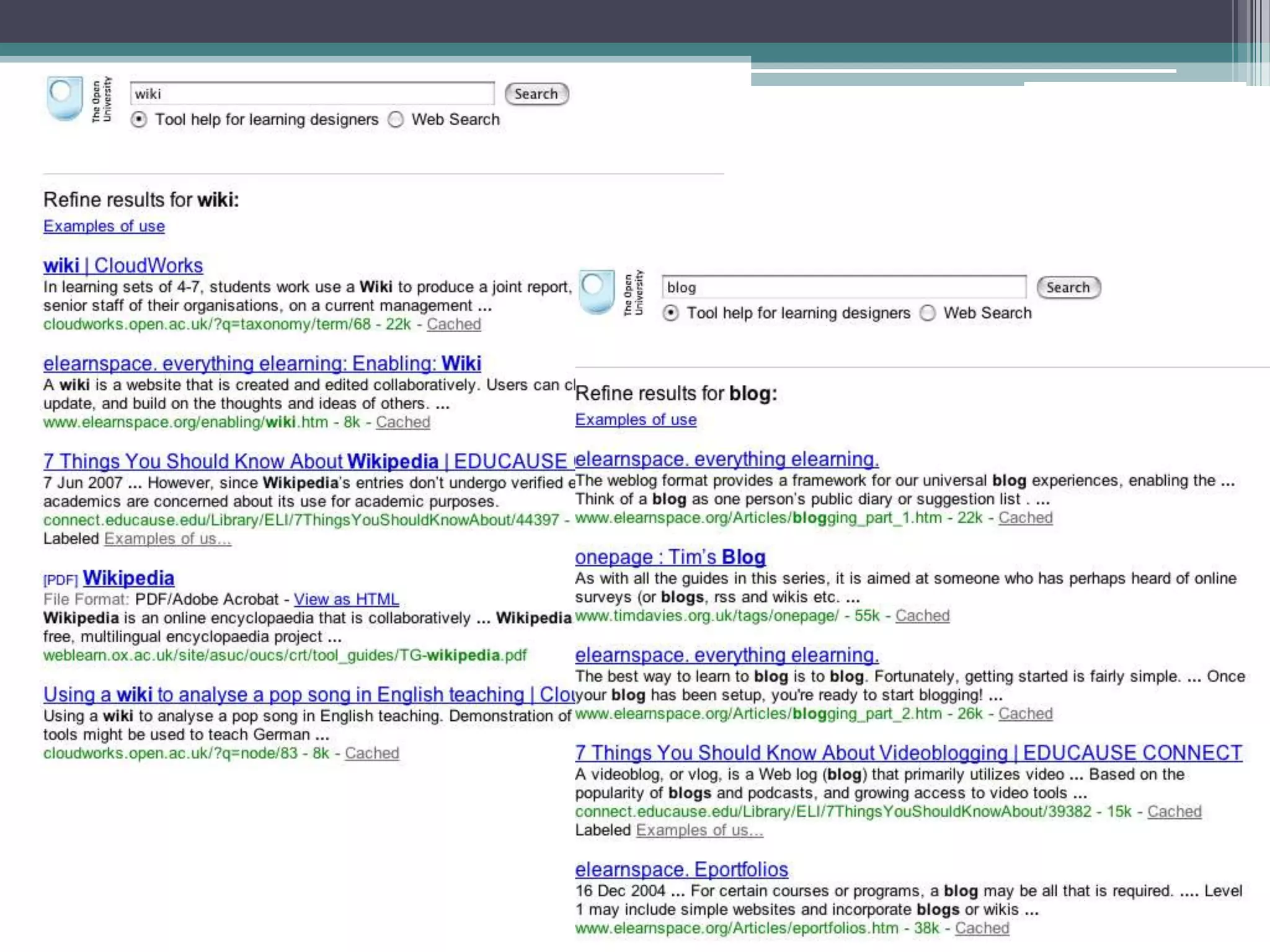Image resolution: width=1270 pixels, height=952 pixels.
Task: Open Cached link for timdavies.org.uk result
Action: point(922,615)
